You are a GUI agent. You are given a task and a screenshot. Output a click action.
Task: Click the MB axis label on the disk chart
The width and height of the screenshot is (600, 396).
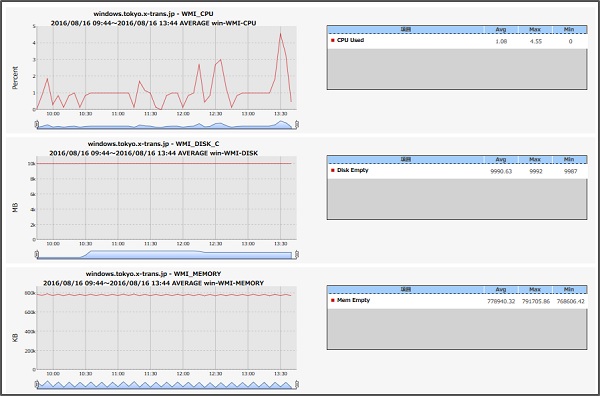(x=15, y=208)
